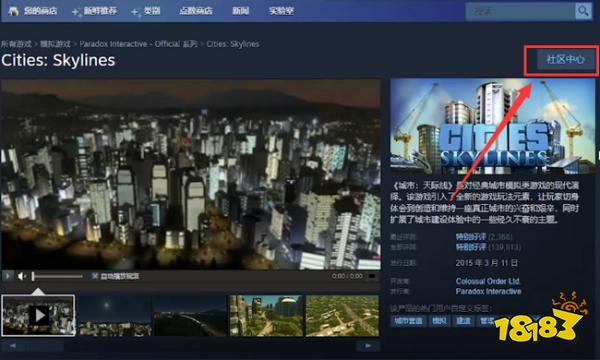Click the thumbnail strip left arrow
600x360 pixels.
(x=13, y=346)
